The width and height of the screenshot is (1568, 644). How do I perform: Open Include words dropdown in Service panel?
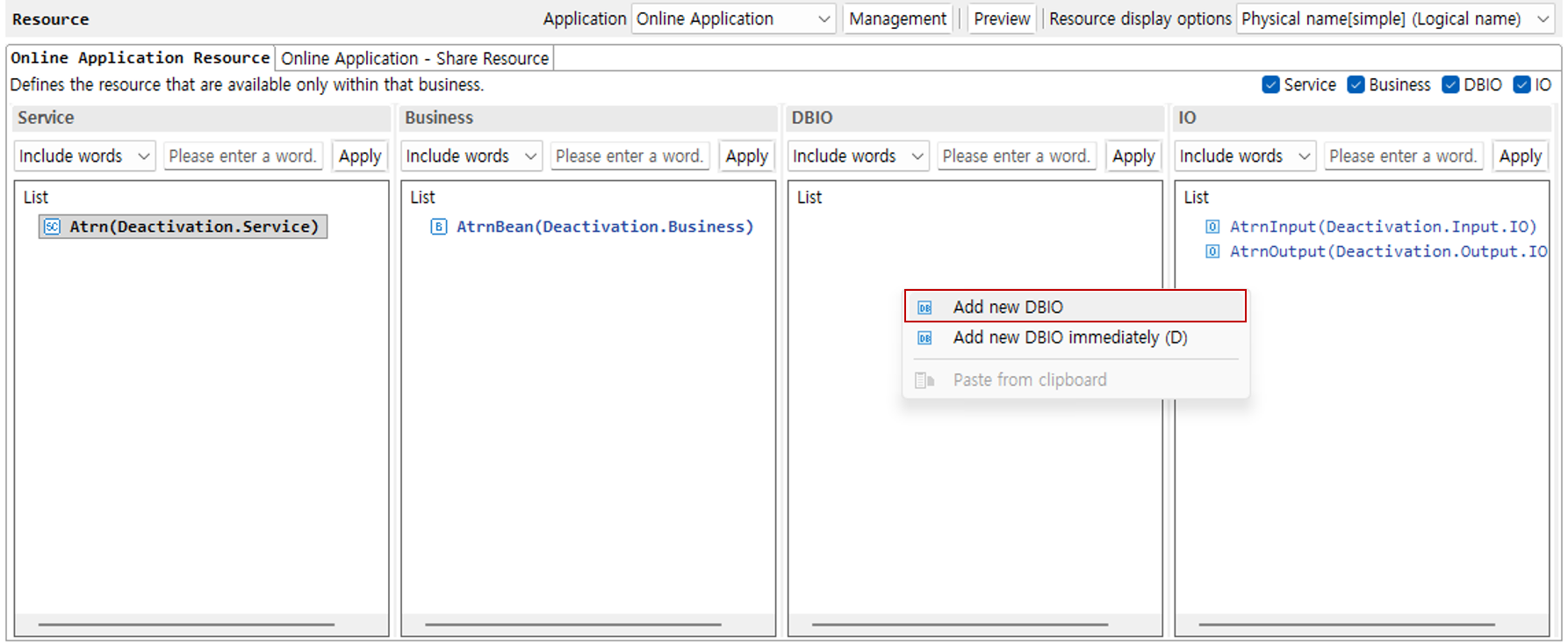(85, 156)
